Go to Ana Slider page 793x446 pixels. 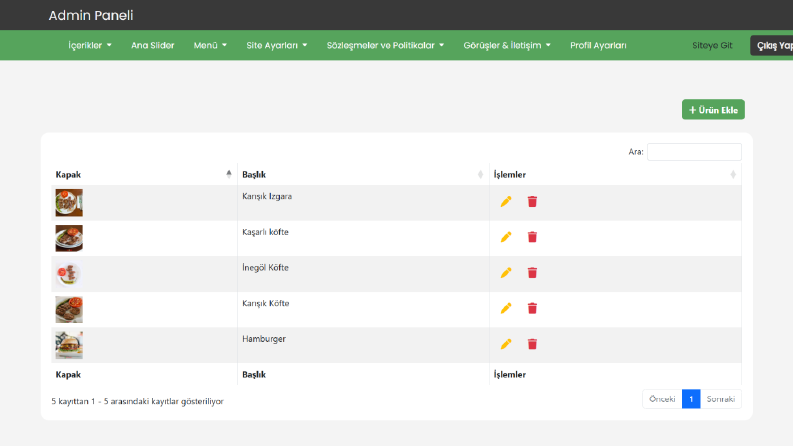click(x=153, y=46)
